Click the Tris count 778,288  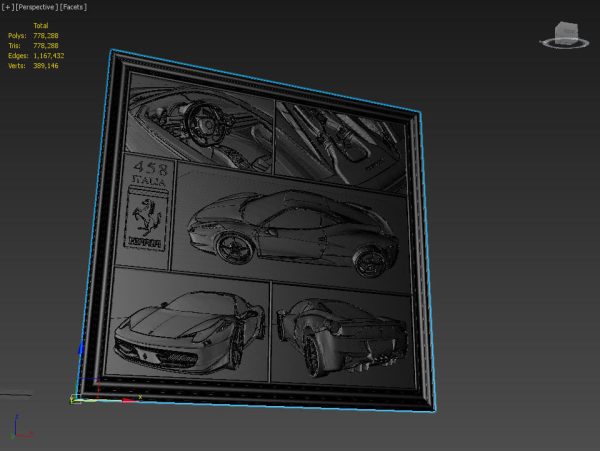46,46
